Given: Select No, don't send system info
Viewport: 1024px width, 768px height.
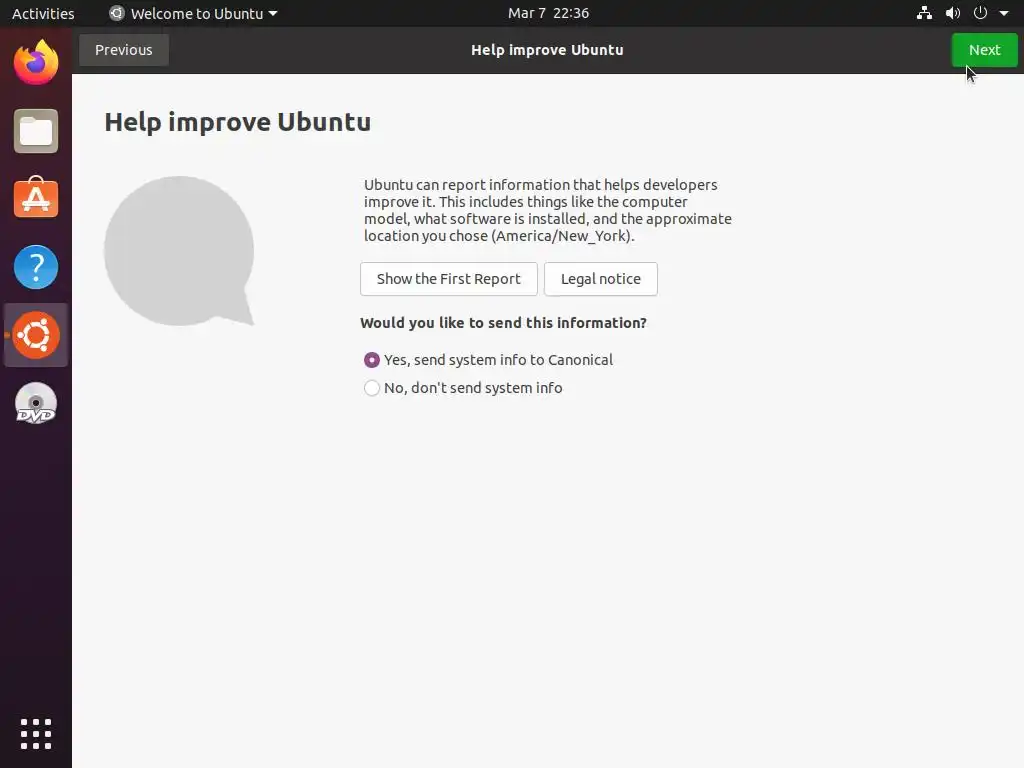Looking at the screenshot, I should pos(463,388).
